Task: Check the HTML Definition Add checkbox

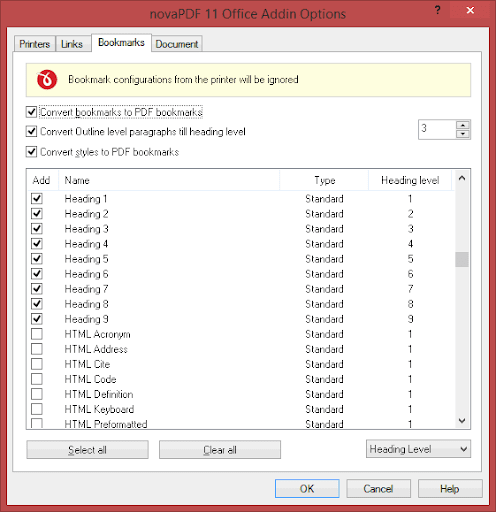Action: click(x=37, y=394)
